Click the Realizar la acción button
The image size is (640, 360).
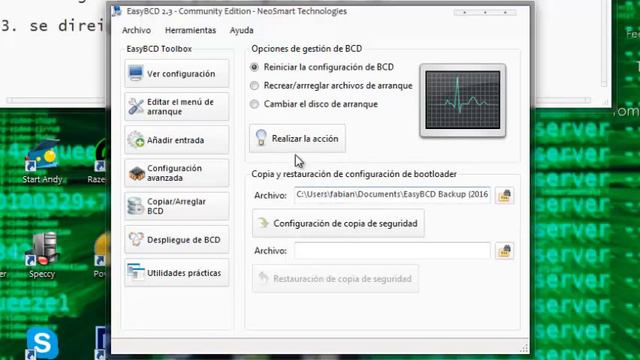tap(298, 139)
